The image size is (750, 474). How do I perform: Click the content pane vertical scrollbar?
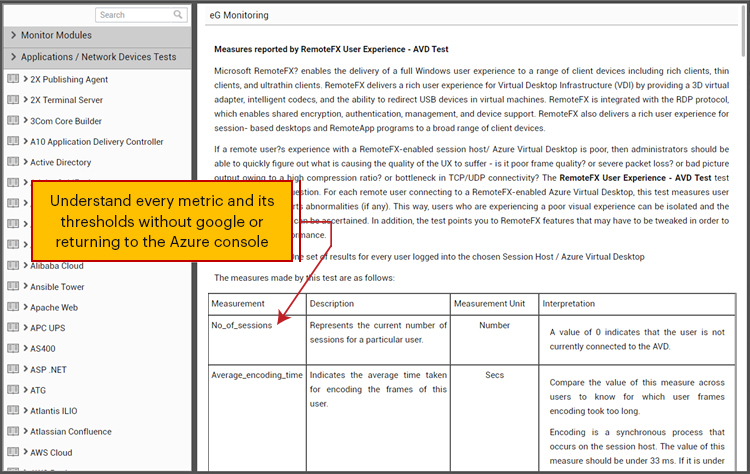click(x=743, y=29)
